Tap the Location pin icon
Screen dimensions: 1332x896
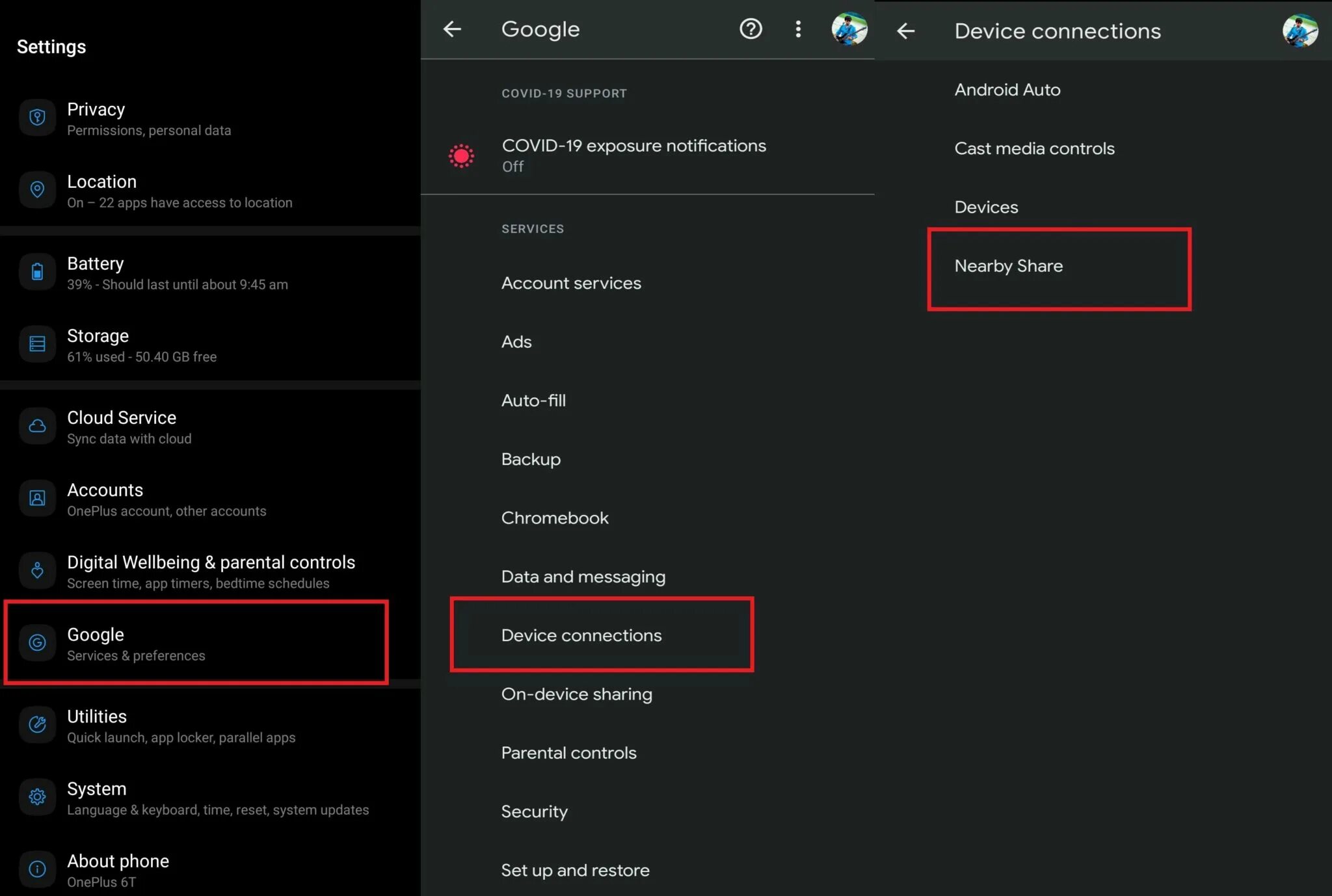coord(37,190)
